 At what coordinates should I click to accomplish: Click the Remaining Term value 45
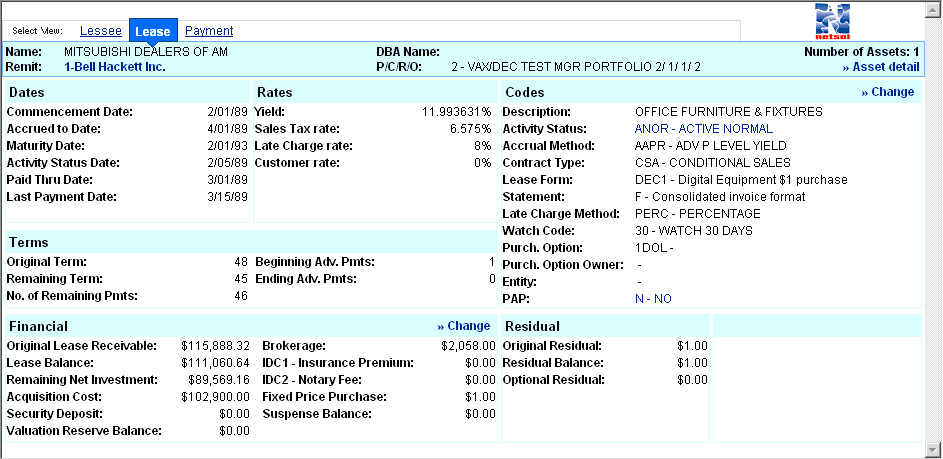(x=241, y=279)
